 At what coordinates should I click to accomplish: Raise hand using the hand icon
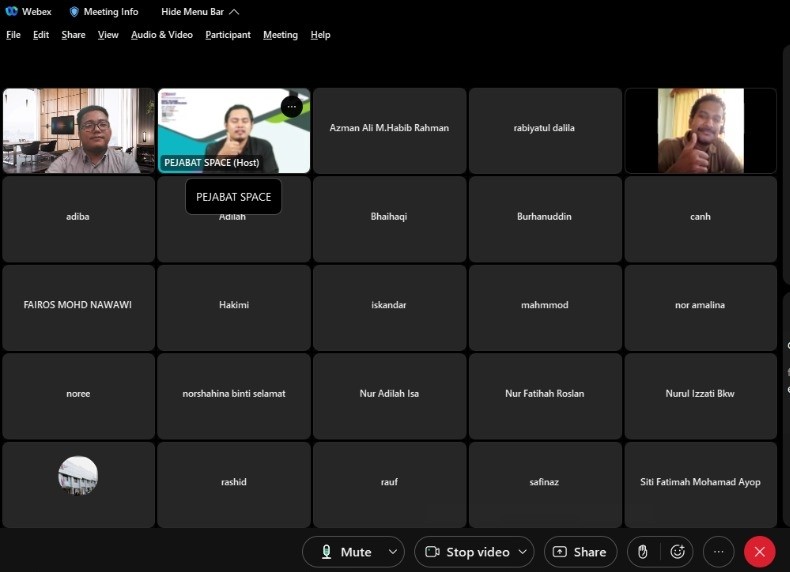click(643, 552)
